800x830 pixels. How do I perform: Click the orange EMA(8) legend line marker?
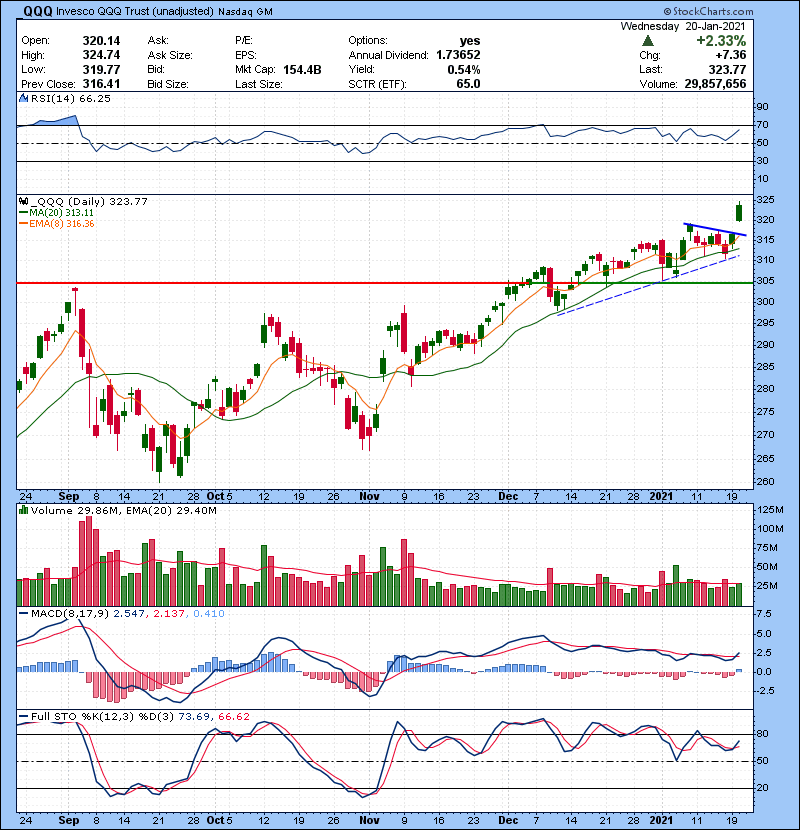pyautogui.click(x=24, y=224)
